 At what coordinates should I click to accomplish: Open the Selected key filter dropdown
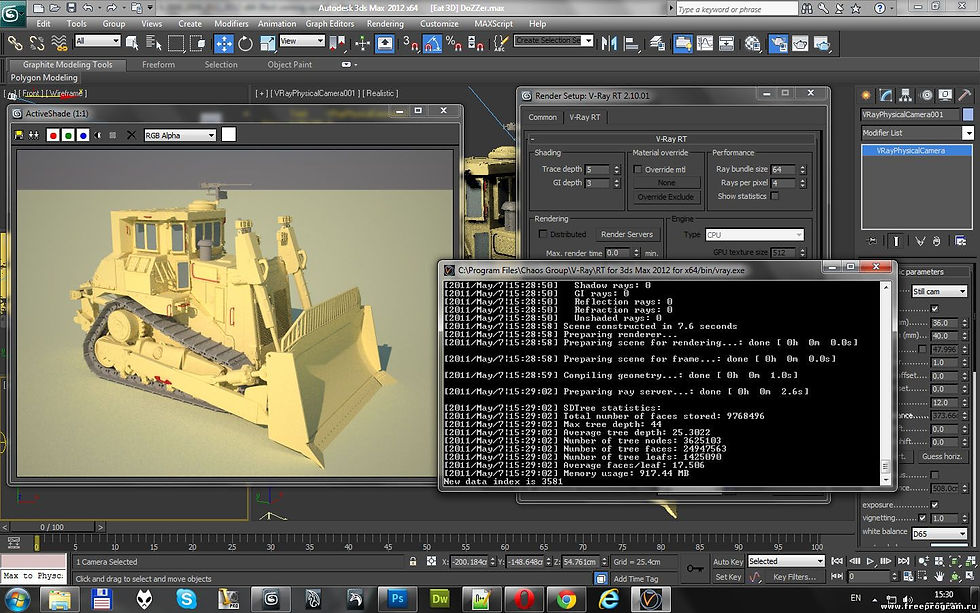tap(786, 561)
